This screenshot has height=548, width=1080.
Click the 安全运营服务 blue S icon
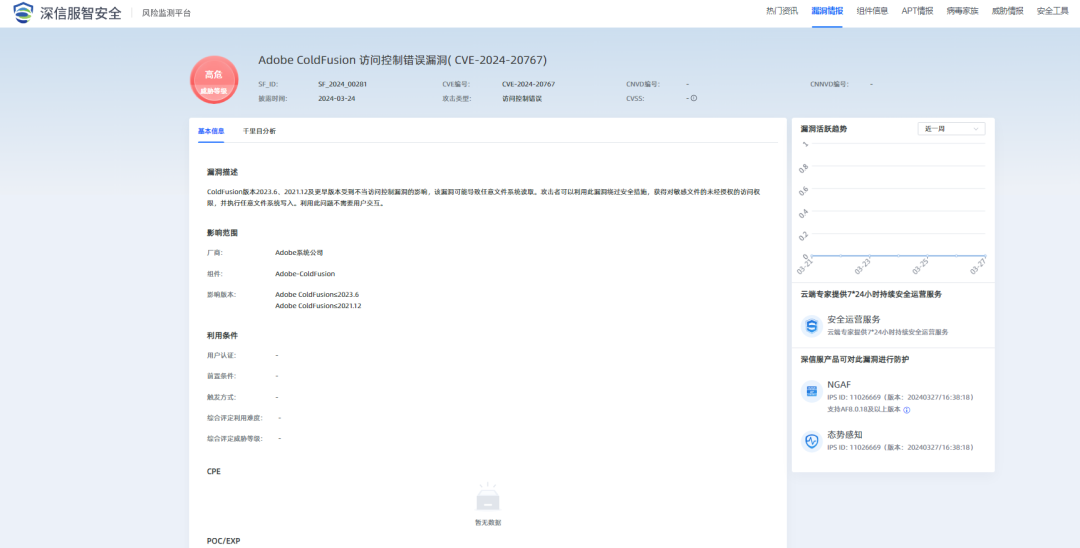[x=812, y=326]
